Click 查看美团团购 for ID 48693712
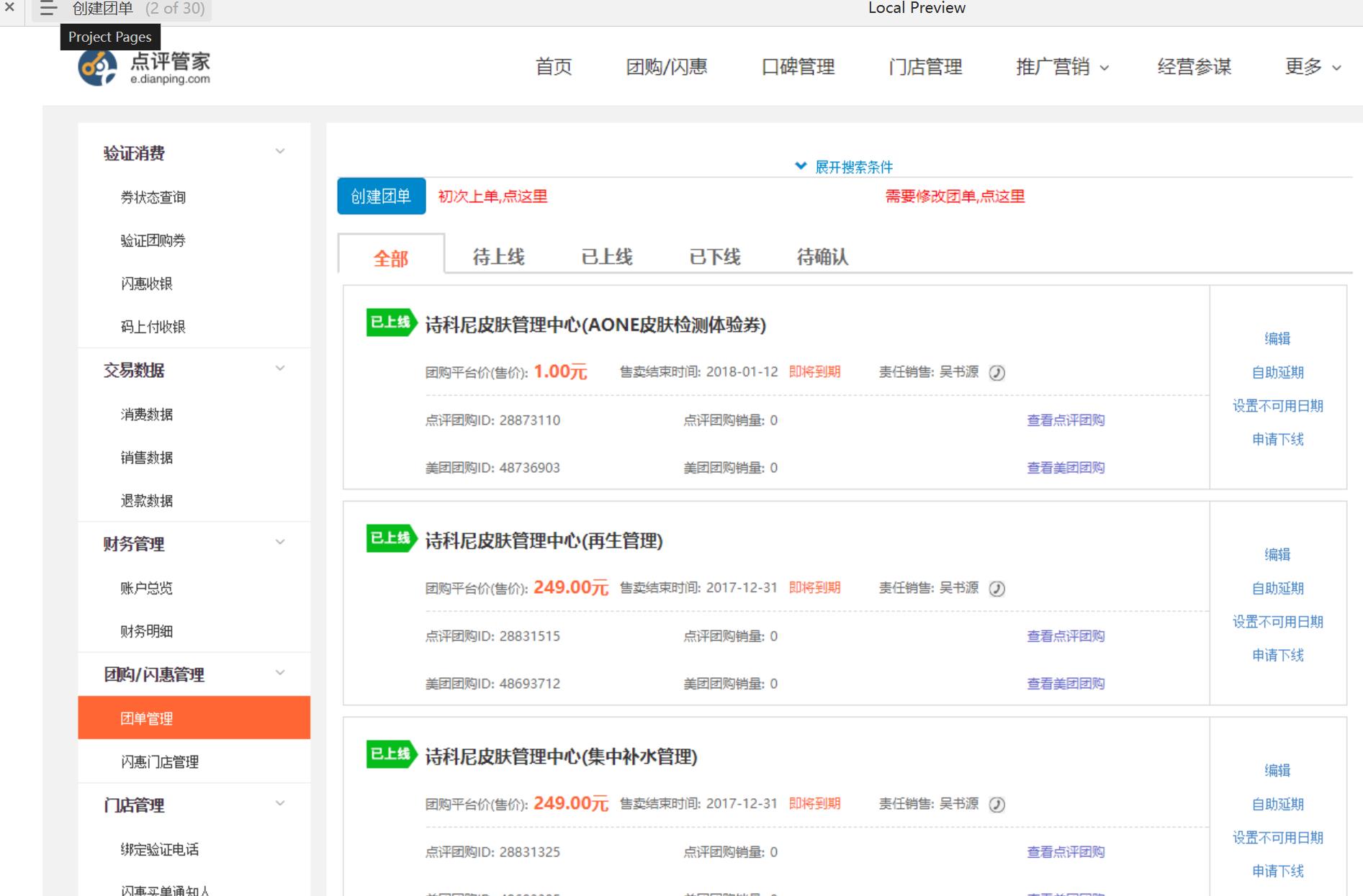1363x896 pixels. click(x=1066, y=684)
